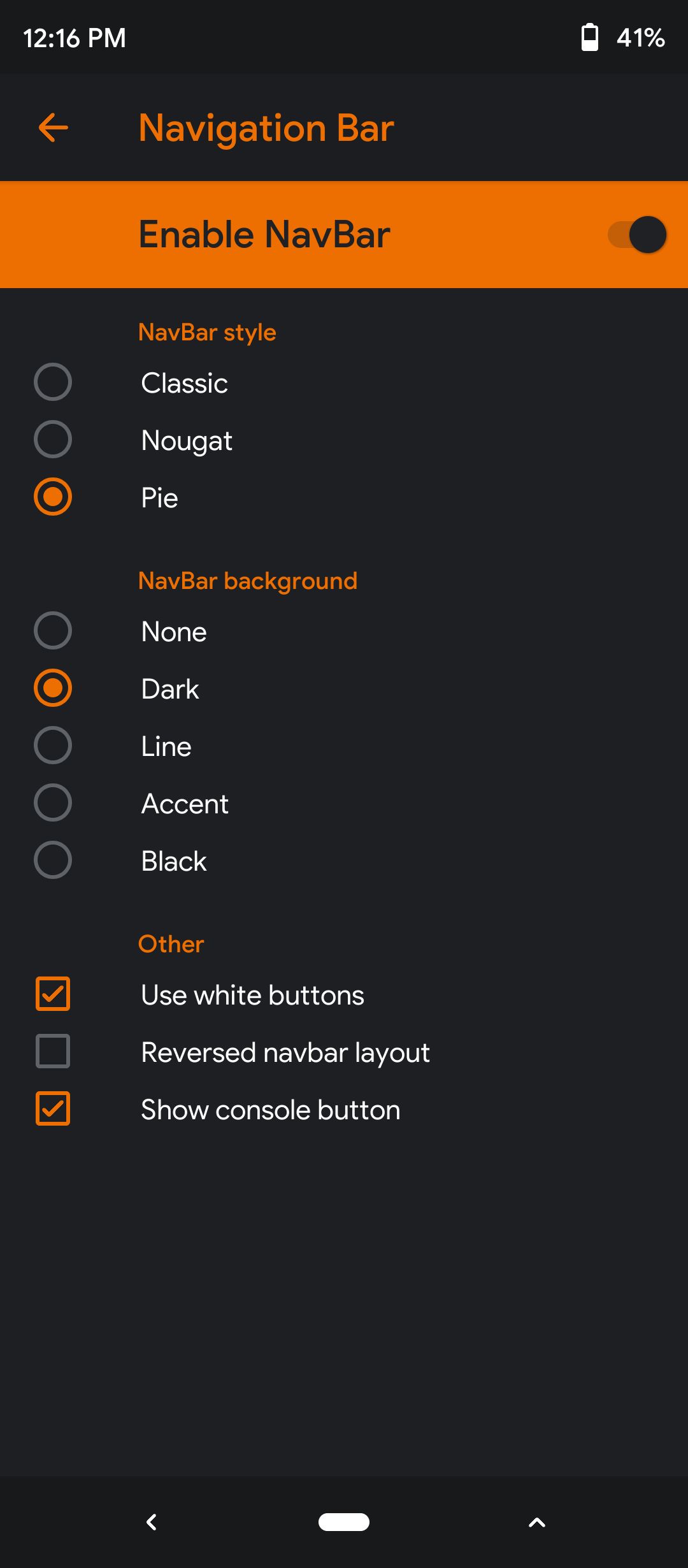Viewport: 688px width, 1568px height.
Task: Choose Line navbar background
Action: 53,746
